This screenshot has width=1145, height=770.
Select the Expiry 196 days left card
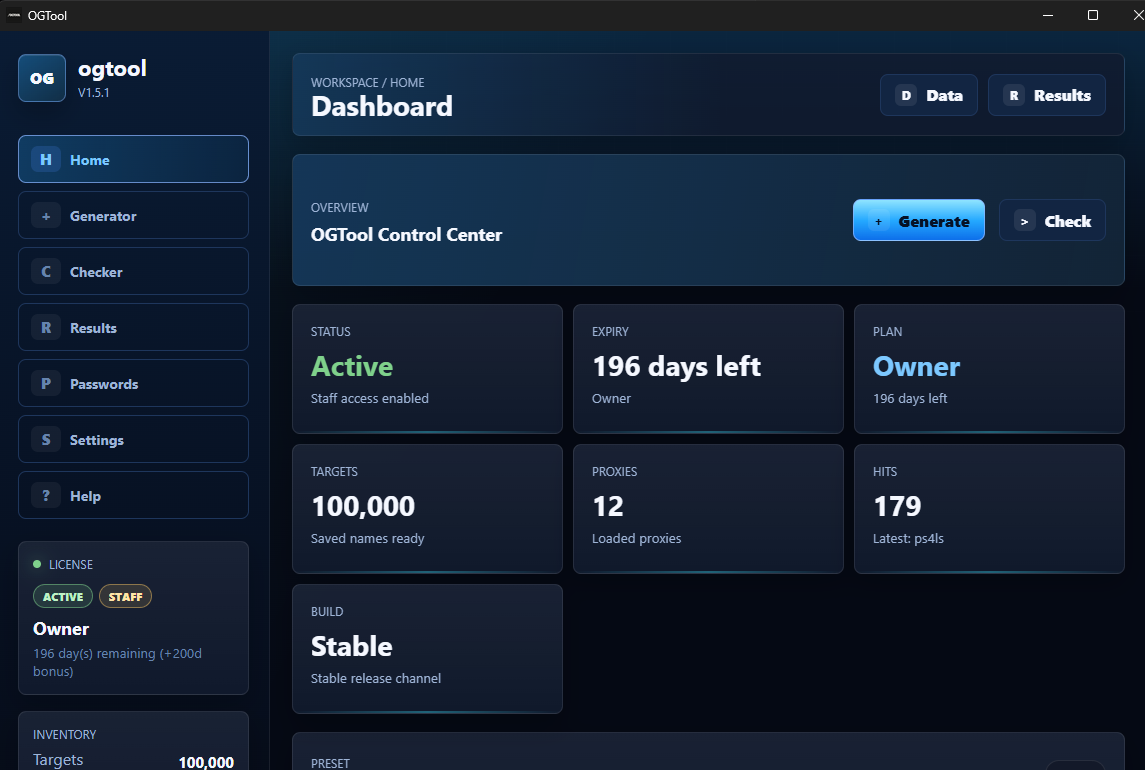(708, 369)
